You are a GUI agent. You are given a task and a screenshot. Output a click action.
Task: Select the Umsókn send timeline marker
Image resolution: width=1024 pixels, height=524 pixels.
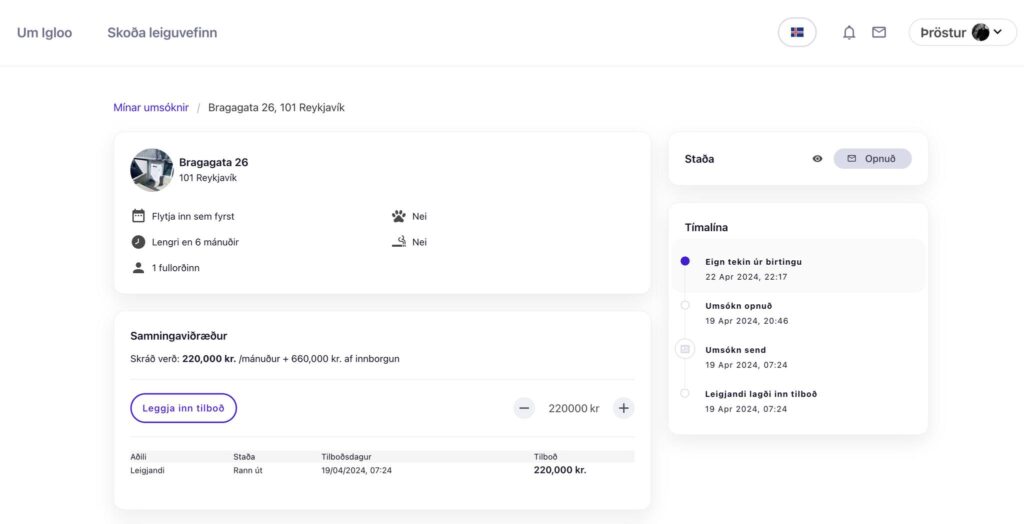(x=684, y=349)
